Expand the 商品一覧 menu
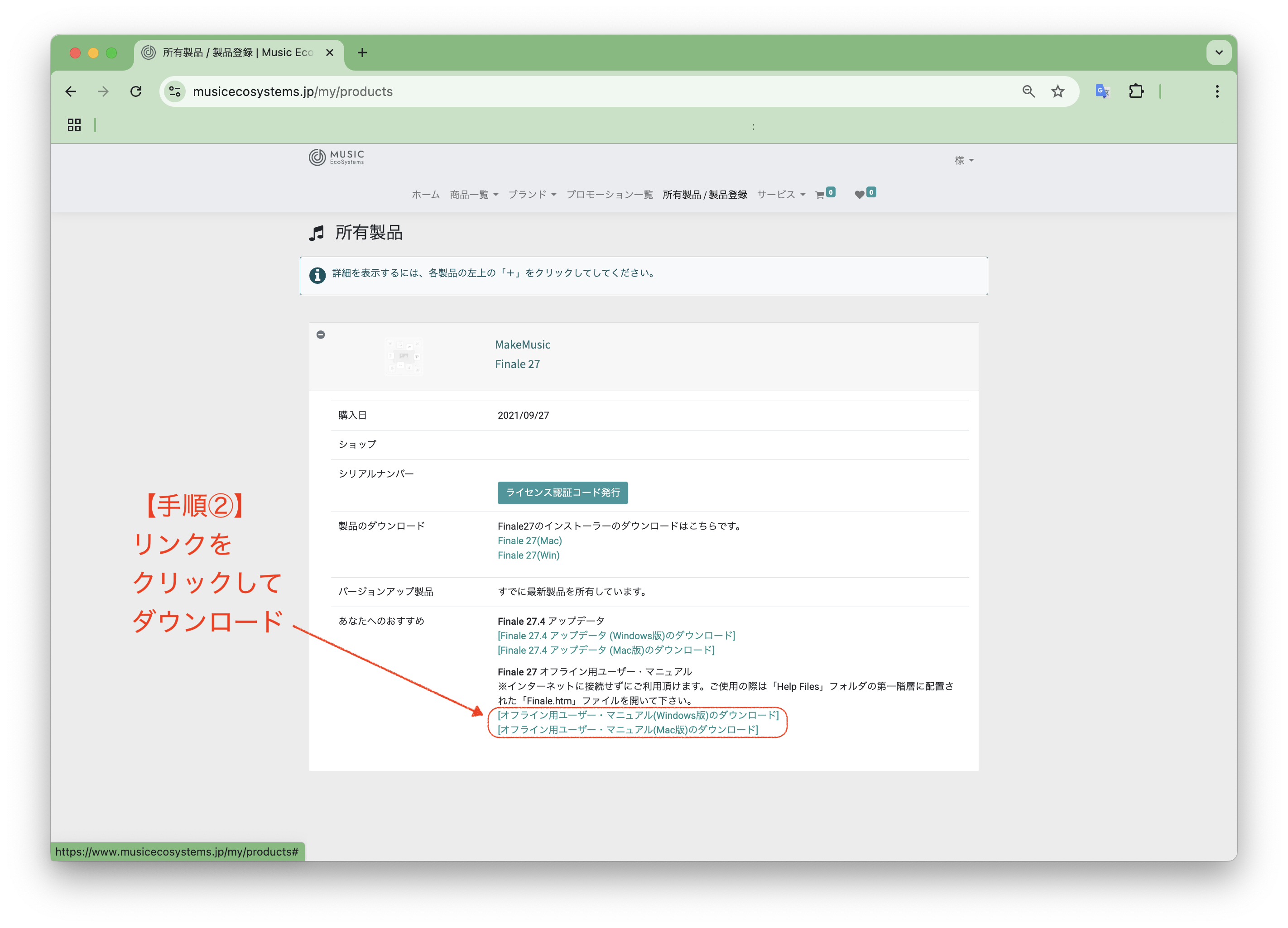 474,195
